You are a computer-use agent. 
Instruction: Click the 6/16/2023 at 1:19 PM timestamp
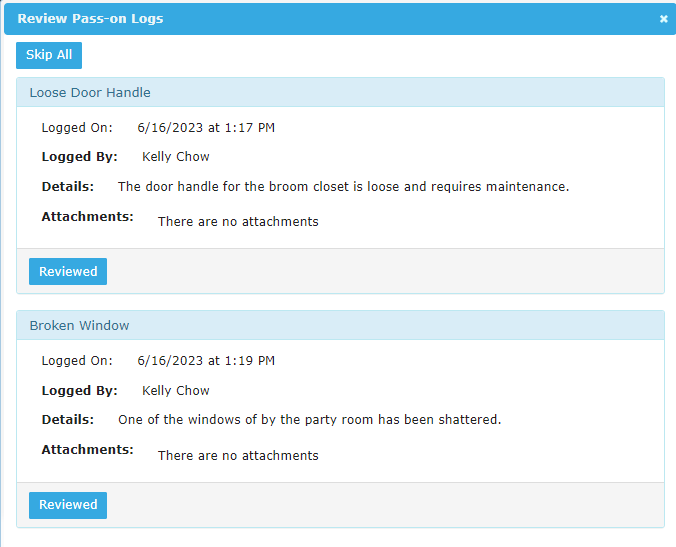tap(206, 361)
